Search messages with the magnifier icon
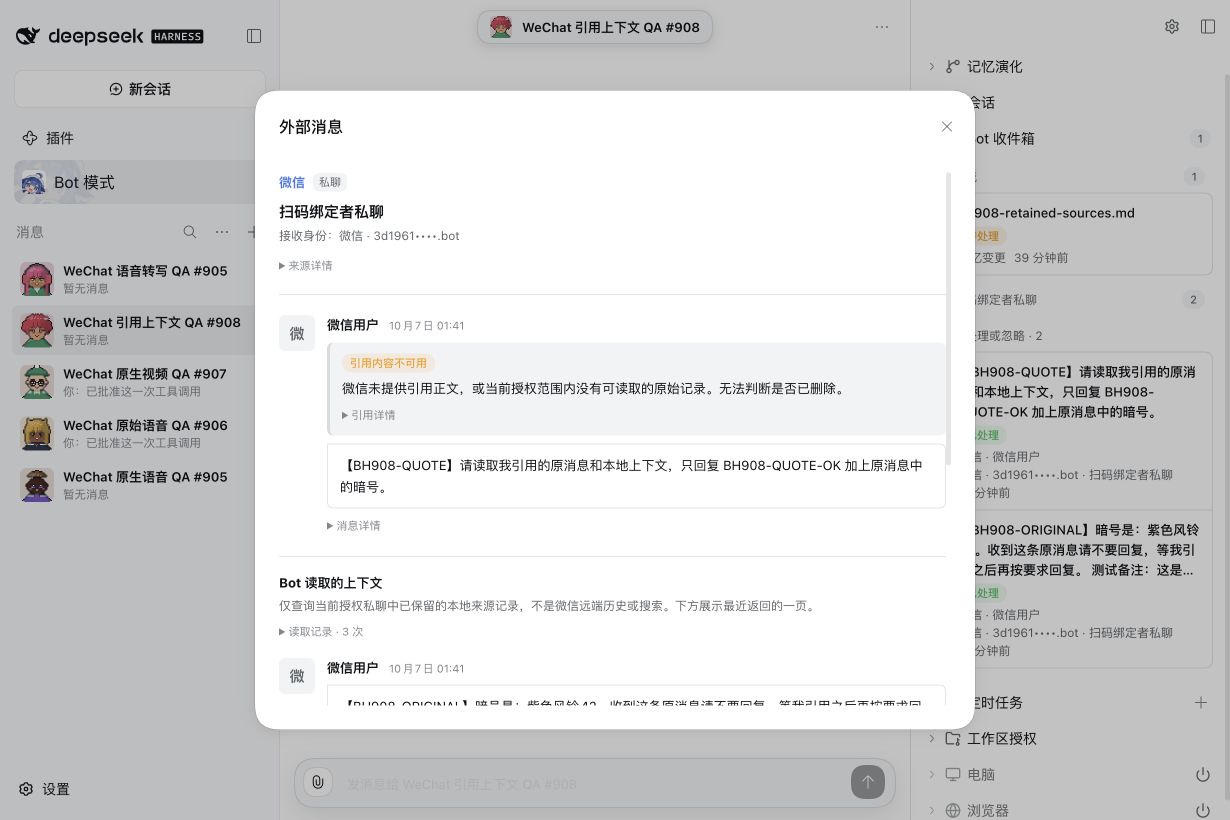 (190, 232)
